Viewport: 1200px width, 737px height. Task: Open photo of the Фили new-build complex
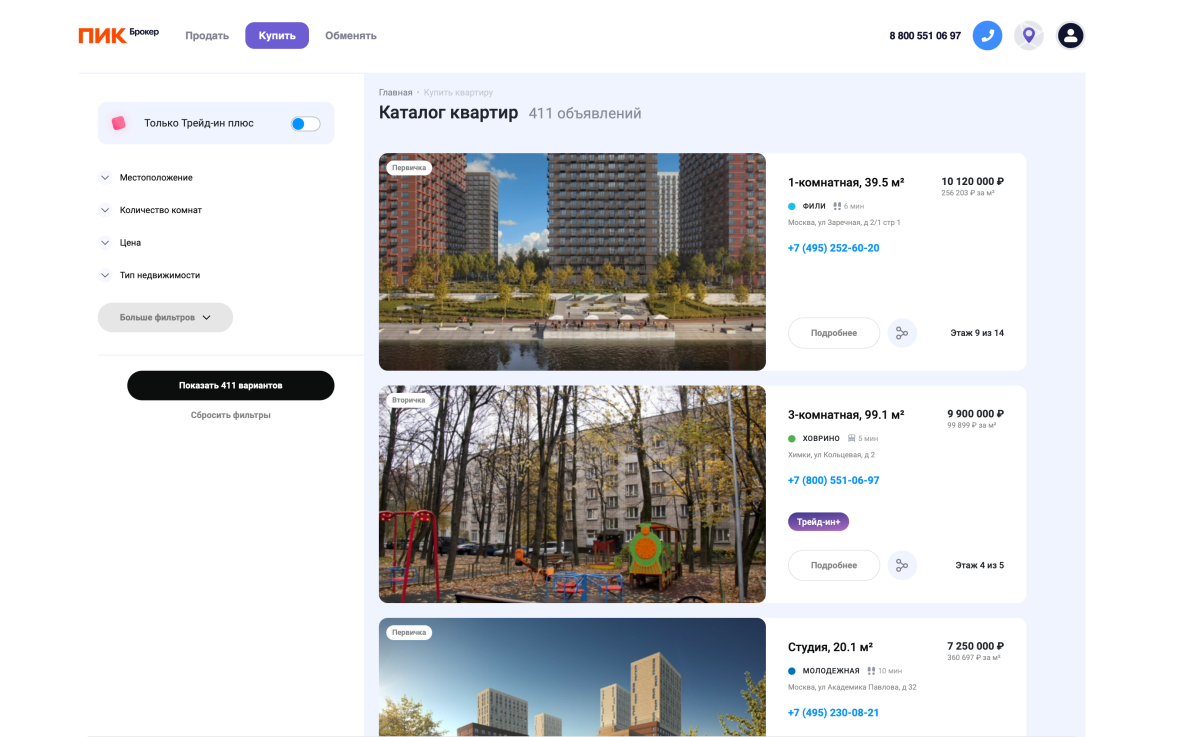coord(572,262)
